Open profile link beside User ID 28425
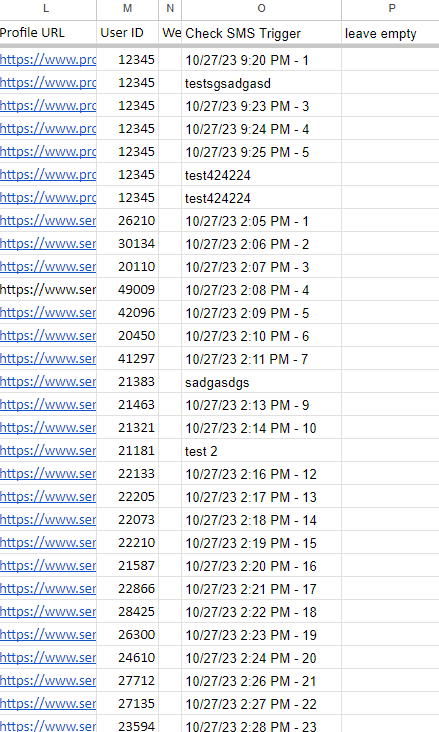Image resolution: width=439 pixels, height=732 pixels. (48, 612)
